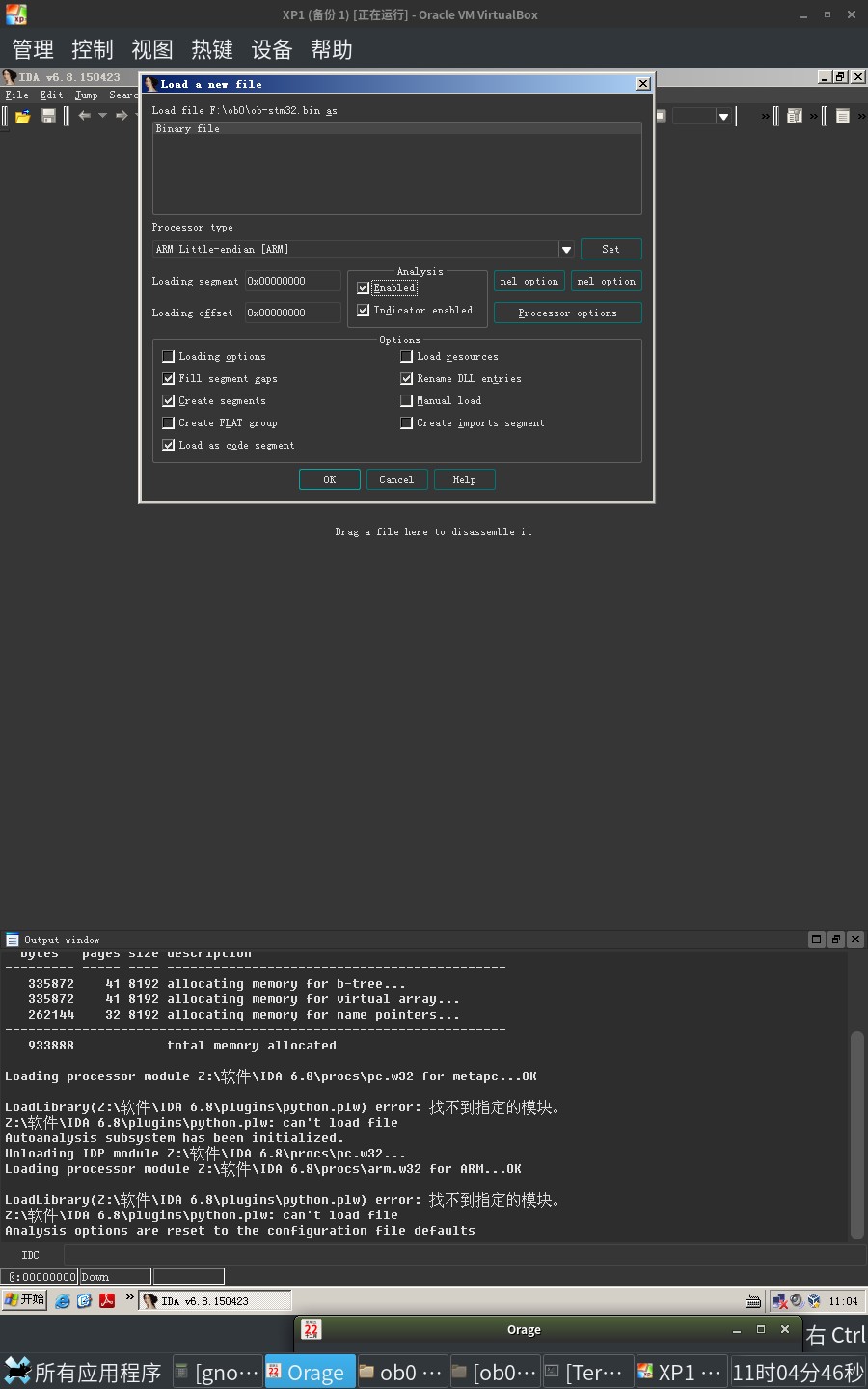Toggle the Analysis Enabled checkbox
The width and height of the screenshot is (868, 1389).
click(363, 287)
